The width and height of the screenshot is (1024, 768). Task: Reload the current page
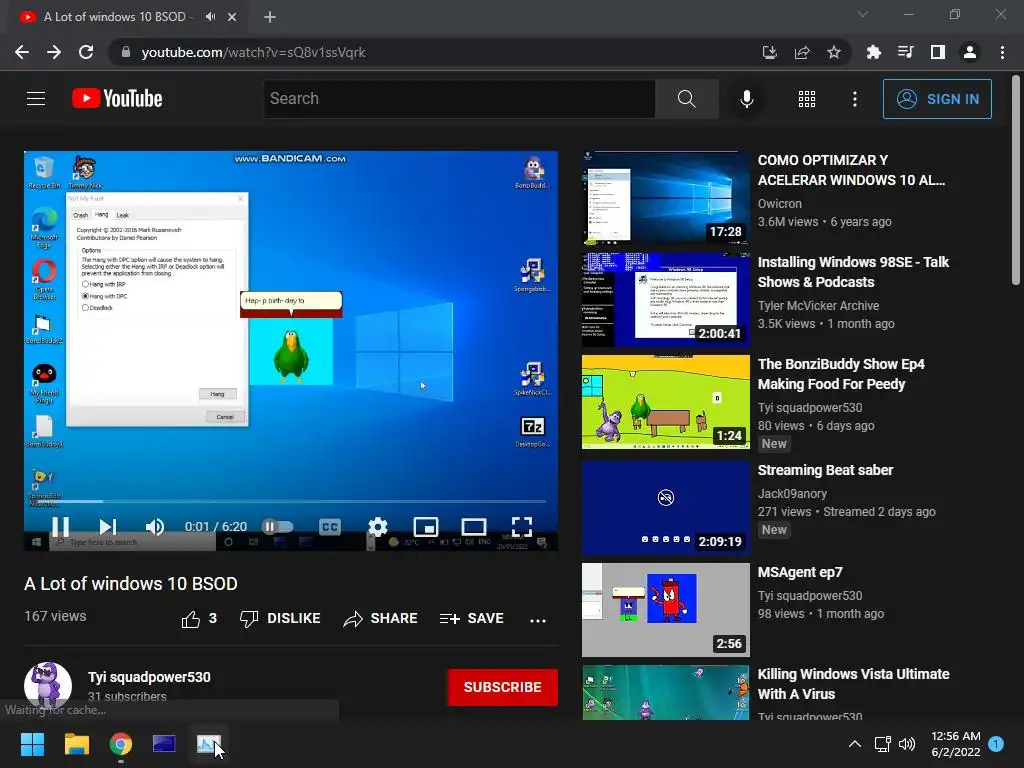86,52
